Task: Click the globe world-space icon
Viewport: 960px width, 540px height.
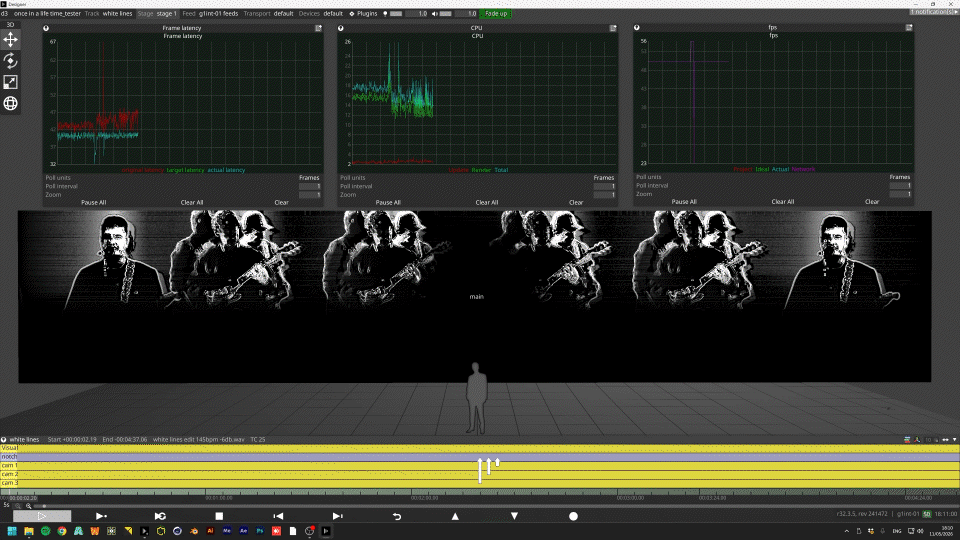Action: click(x=10, y=103)
